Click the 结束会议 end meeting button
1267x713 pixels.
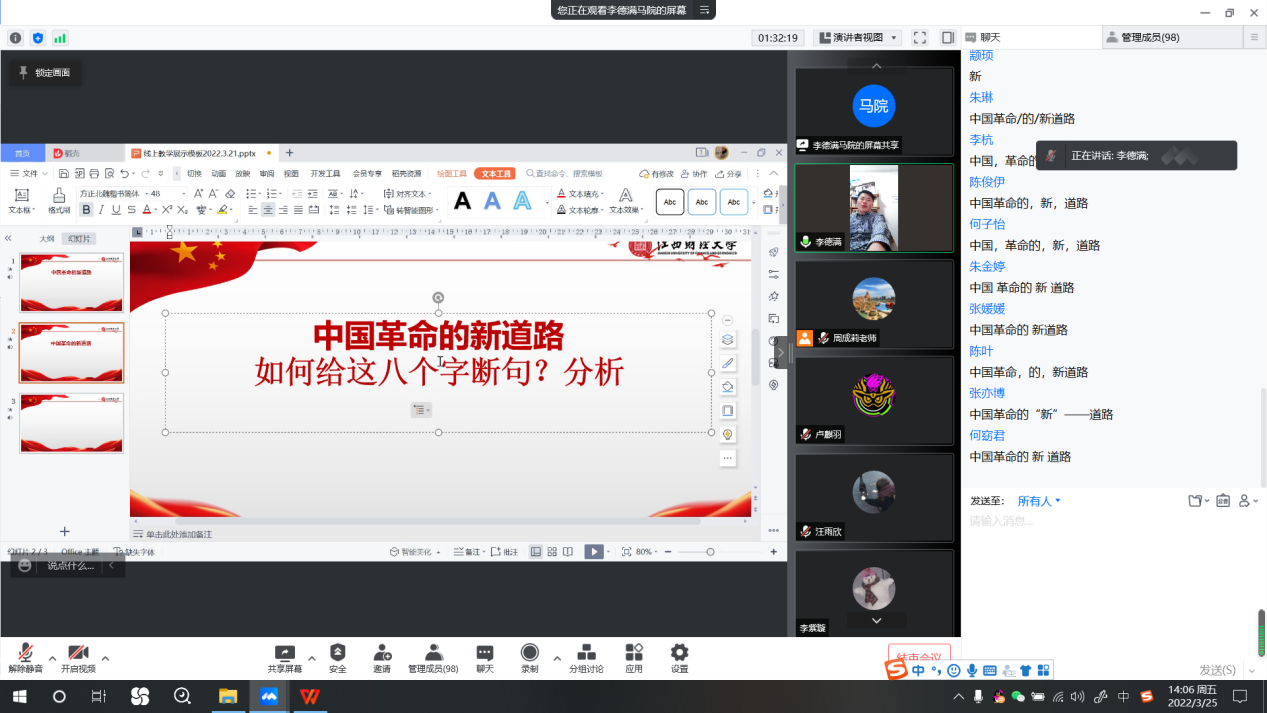click(x=919, y=656)
